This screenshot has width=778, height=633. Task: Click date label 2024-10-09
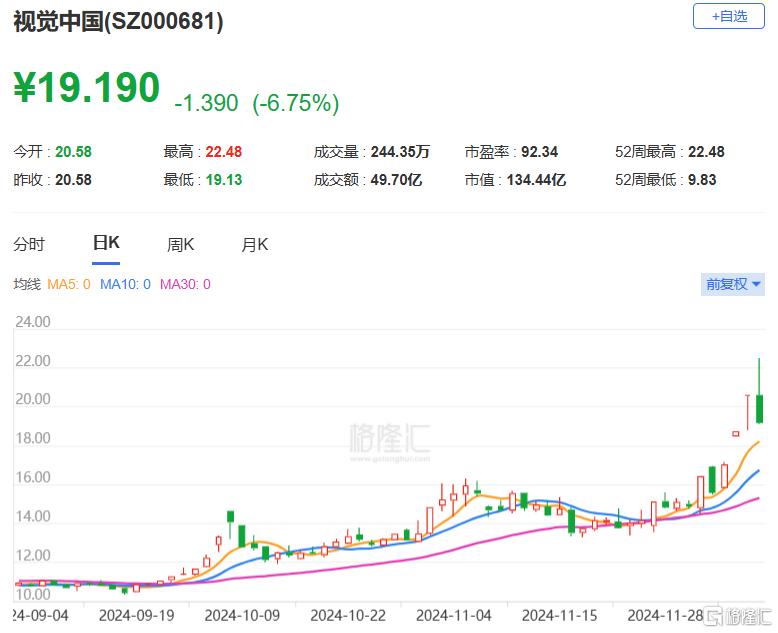[242, 616]
